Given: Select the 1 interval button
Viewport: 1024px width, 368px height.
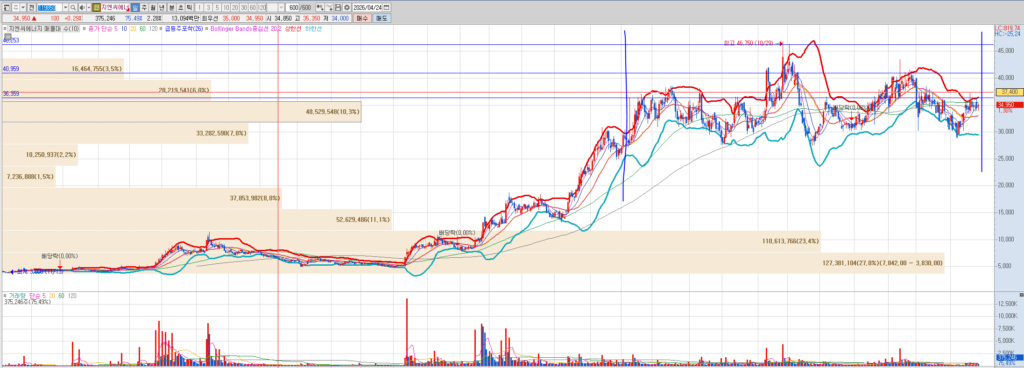Looking at the screenshot, I should 199,7.
